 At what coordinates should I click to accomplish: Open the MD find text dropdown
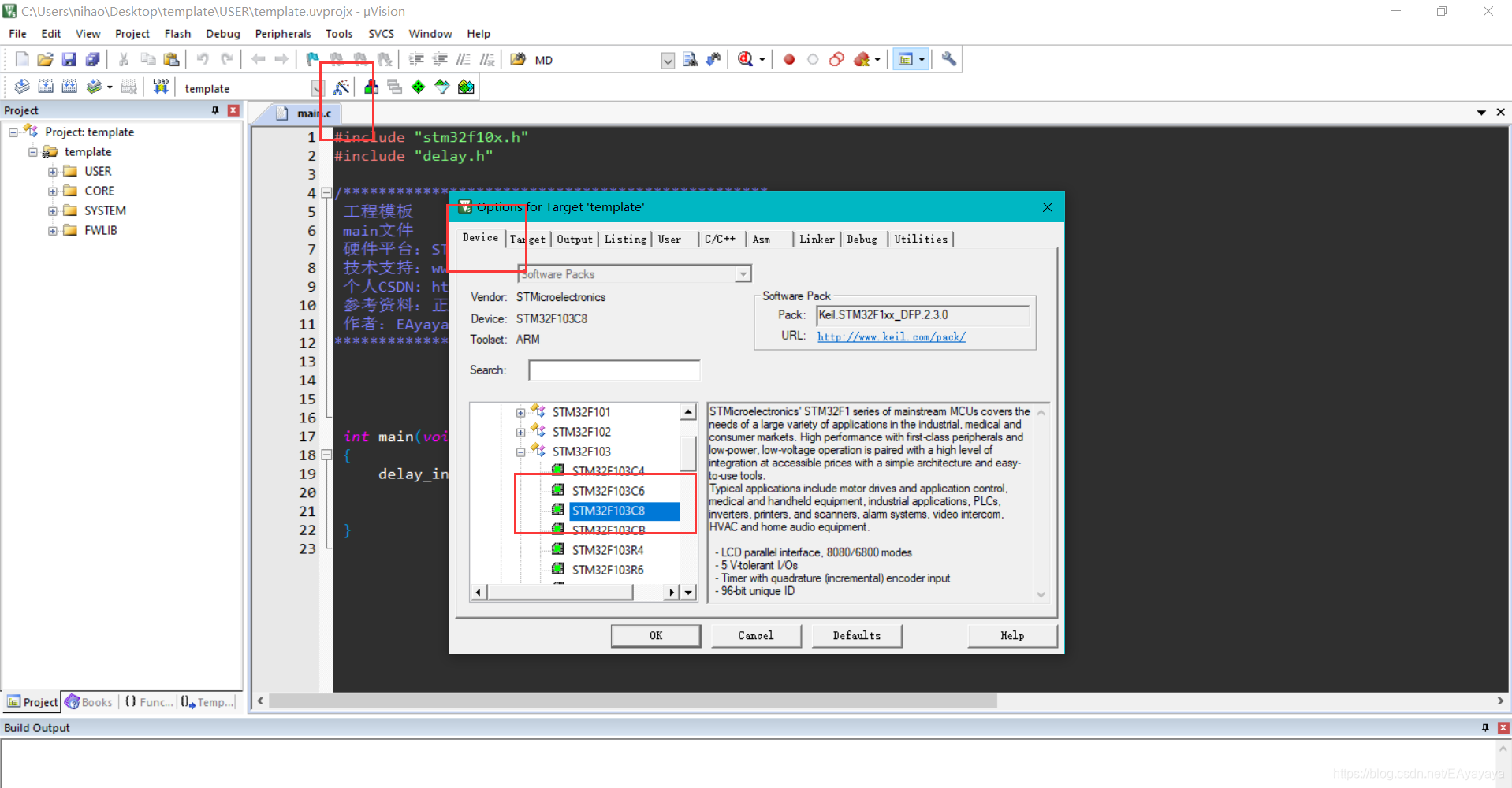point(668,61)
